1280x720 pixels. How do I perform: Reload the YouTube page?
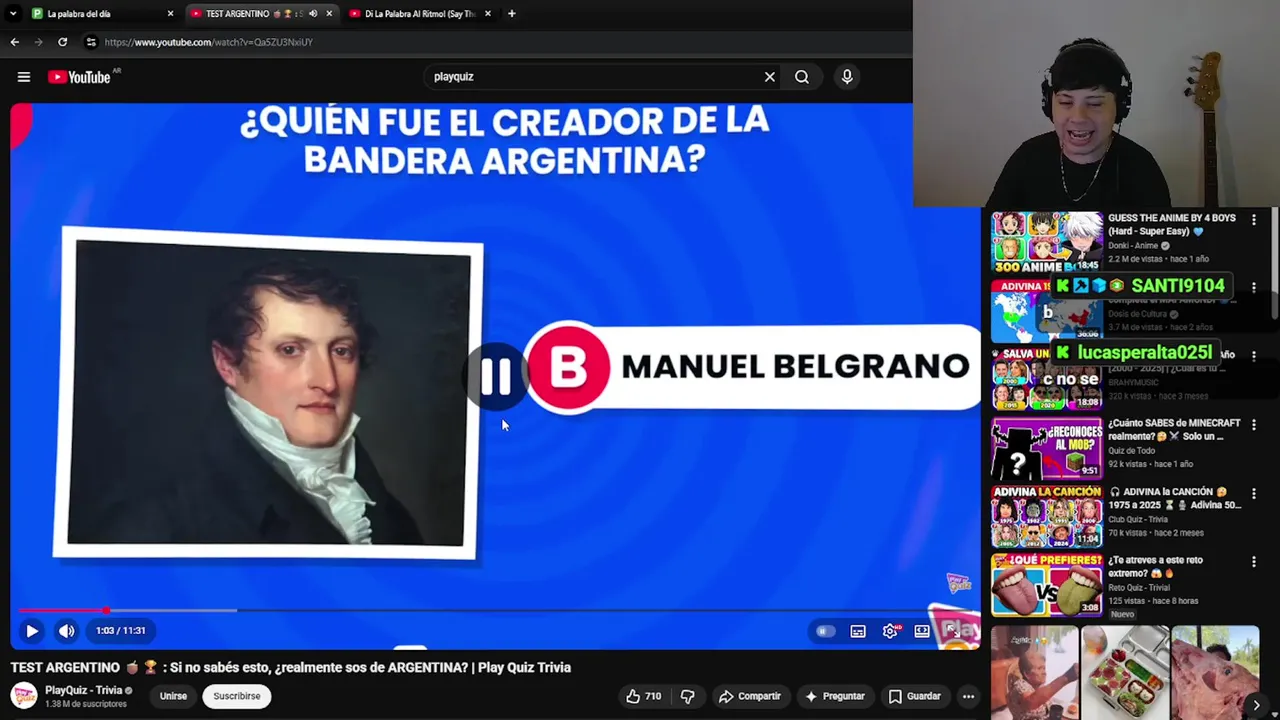62,42
